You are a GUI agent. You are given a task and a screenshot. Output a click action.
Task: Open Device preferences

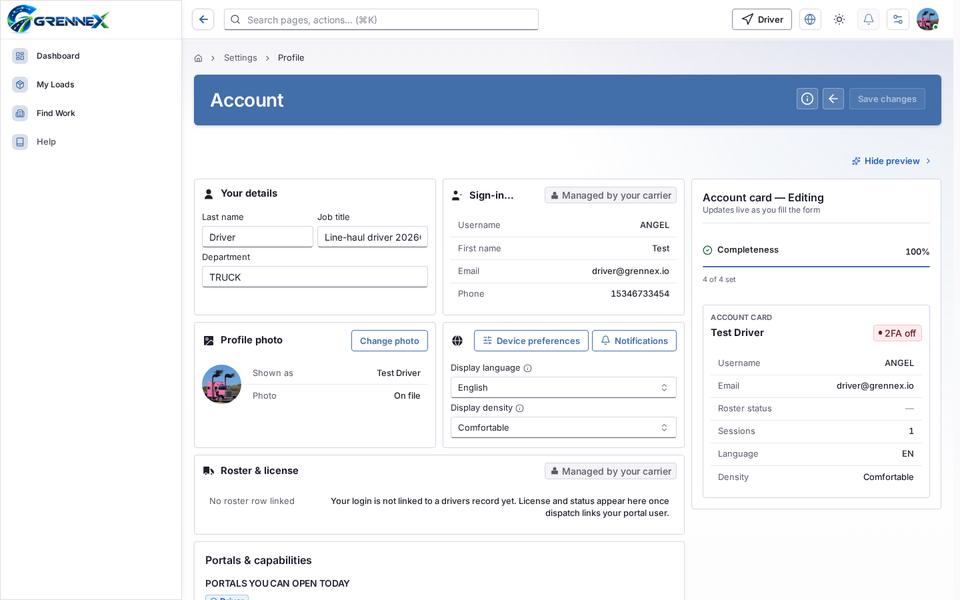(x=531, y=341)
